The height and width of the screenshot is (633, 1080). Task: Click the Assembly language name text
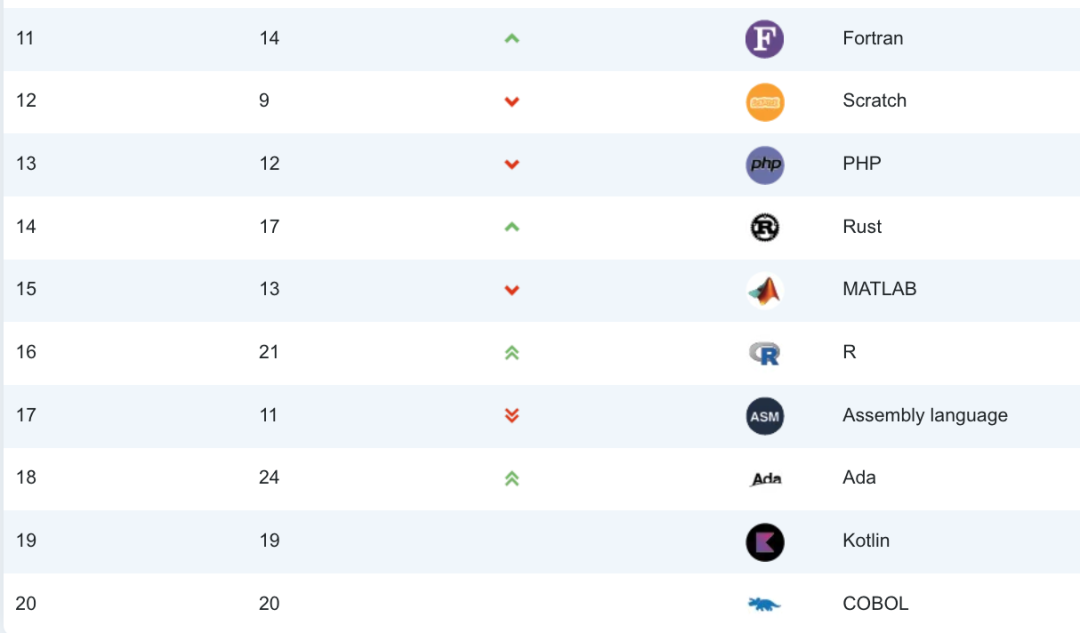925,415
